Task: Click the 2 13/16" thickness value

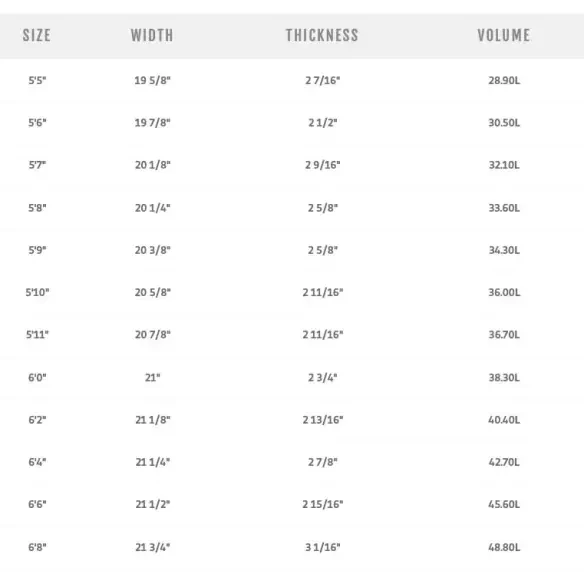Action: [x=323, y=420]
